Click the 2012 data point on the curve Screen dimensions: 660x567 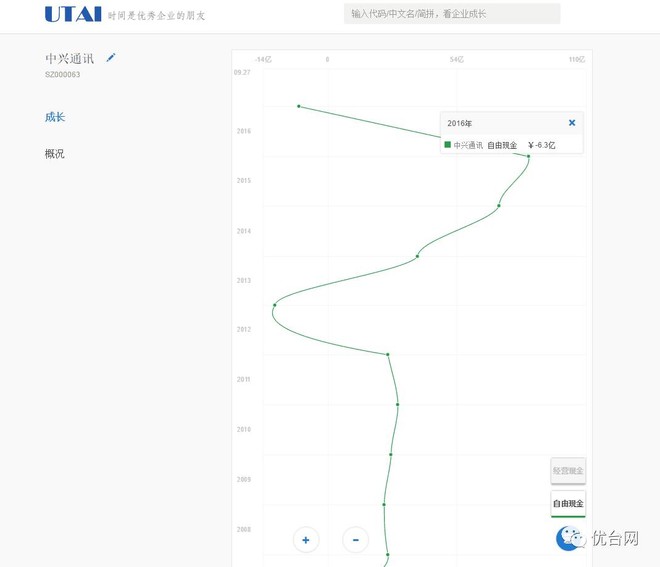coord(388,355)
